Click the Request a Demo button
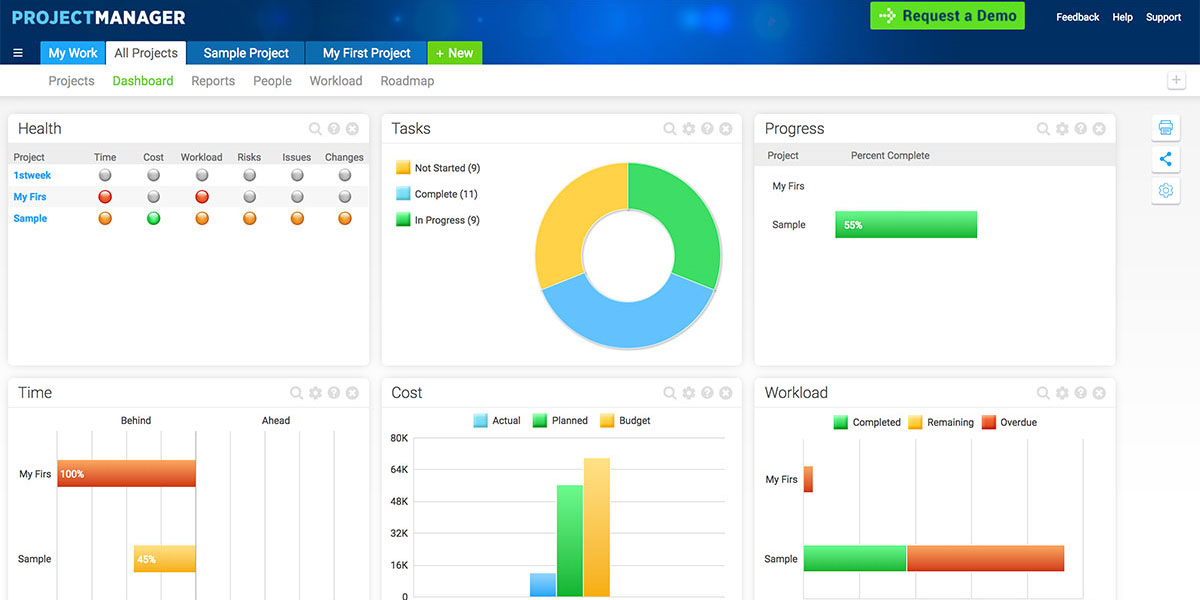 tap(946, 16)
